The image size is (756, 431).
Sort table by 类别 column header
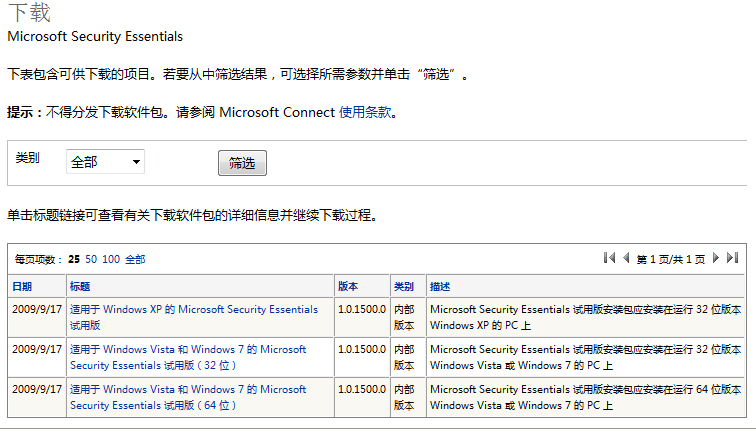click(x=404, y=286)
